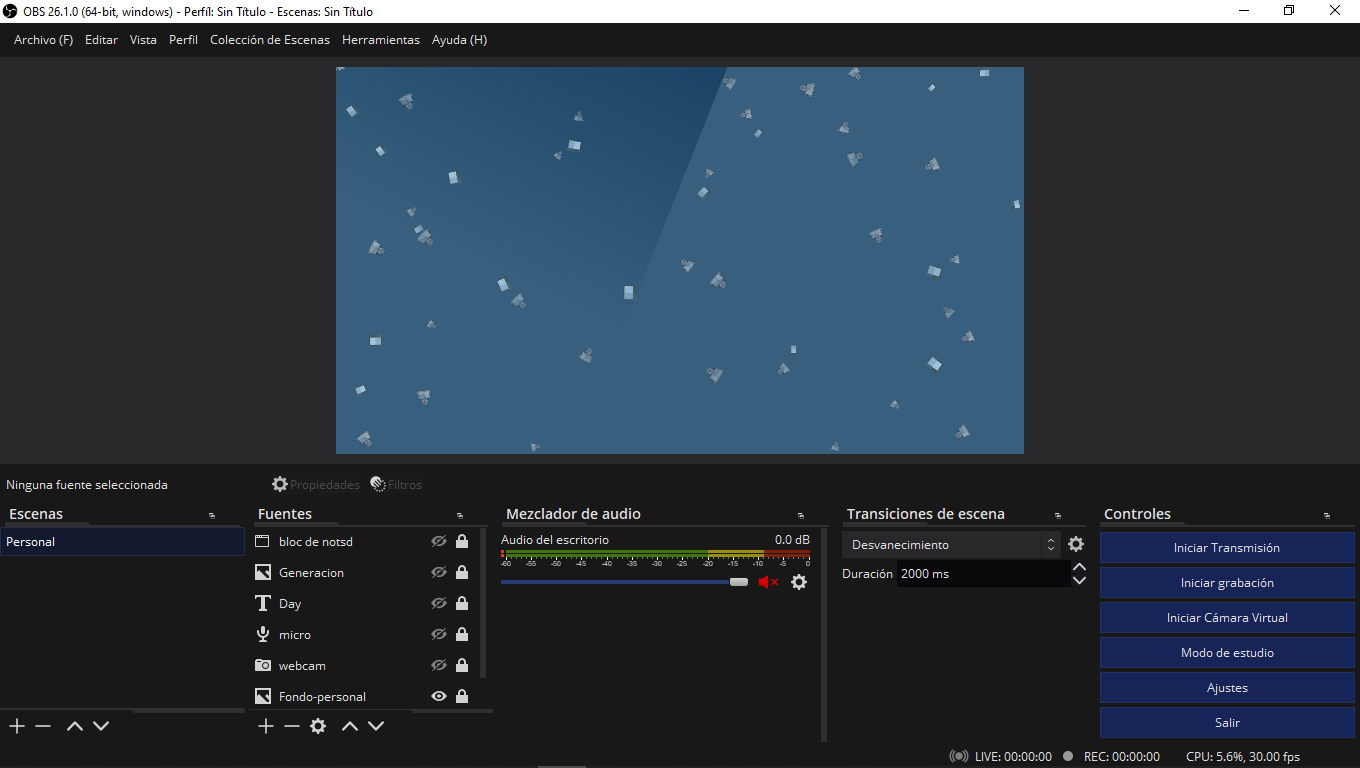Remove the selected scene with minus icon

(x=43, y=726)
